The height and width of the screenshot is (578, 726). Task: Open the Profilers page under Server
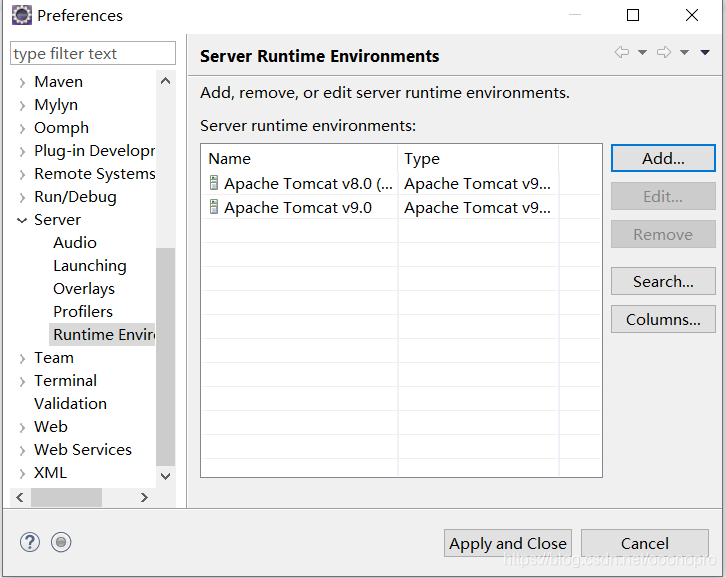point(83,312)
